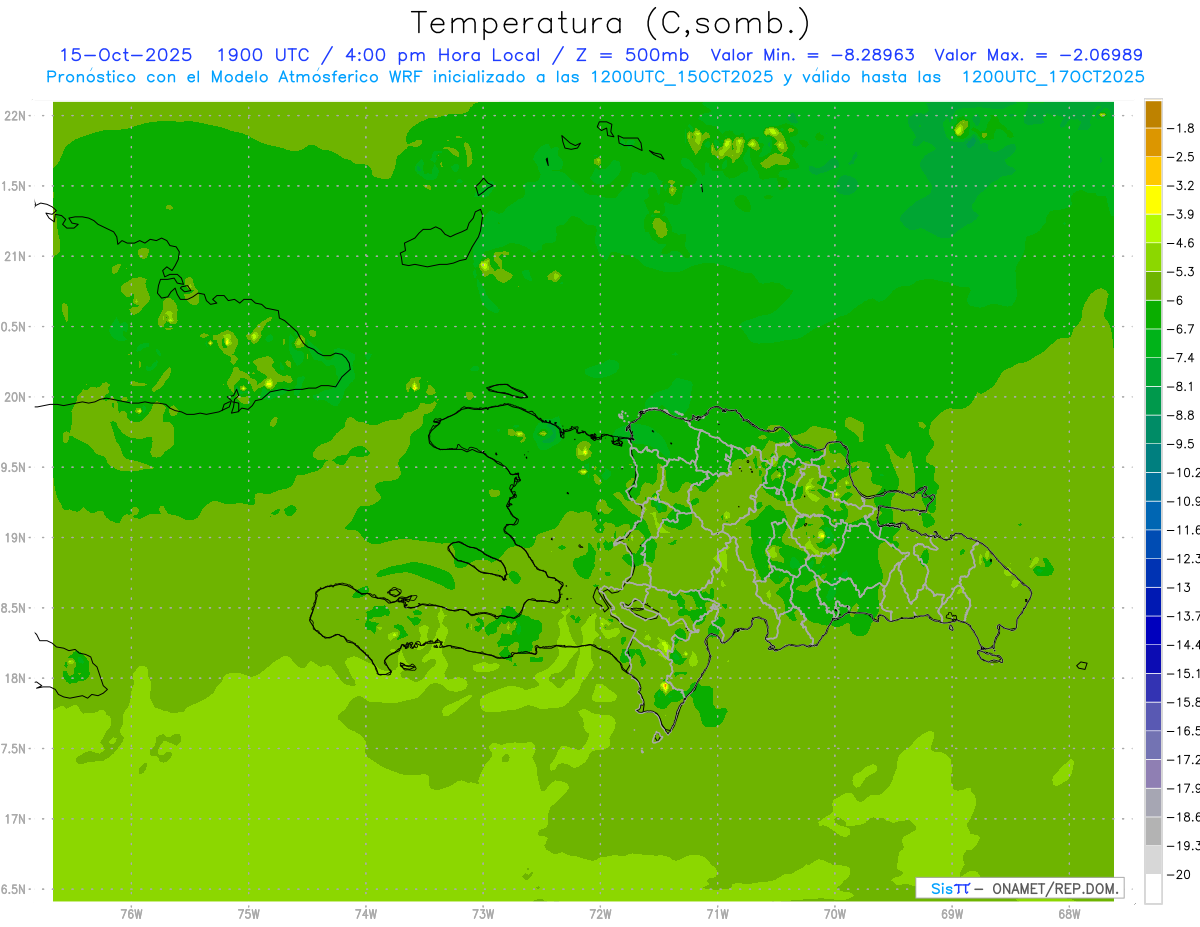The width and height of the screenshot is (1200, 927).
Task: Click the 18N latitude axis label
Action: point(16,678)
